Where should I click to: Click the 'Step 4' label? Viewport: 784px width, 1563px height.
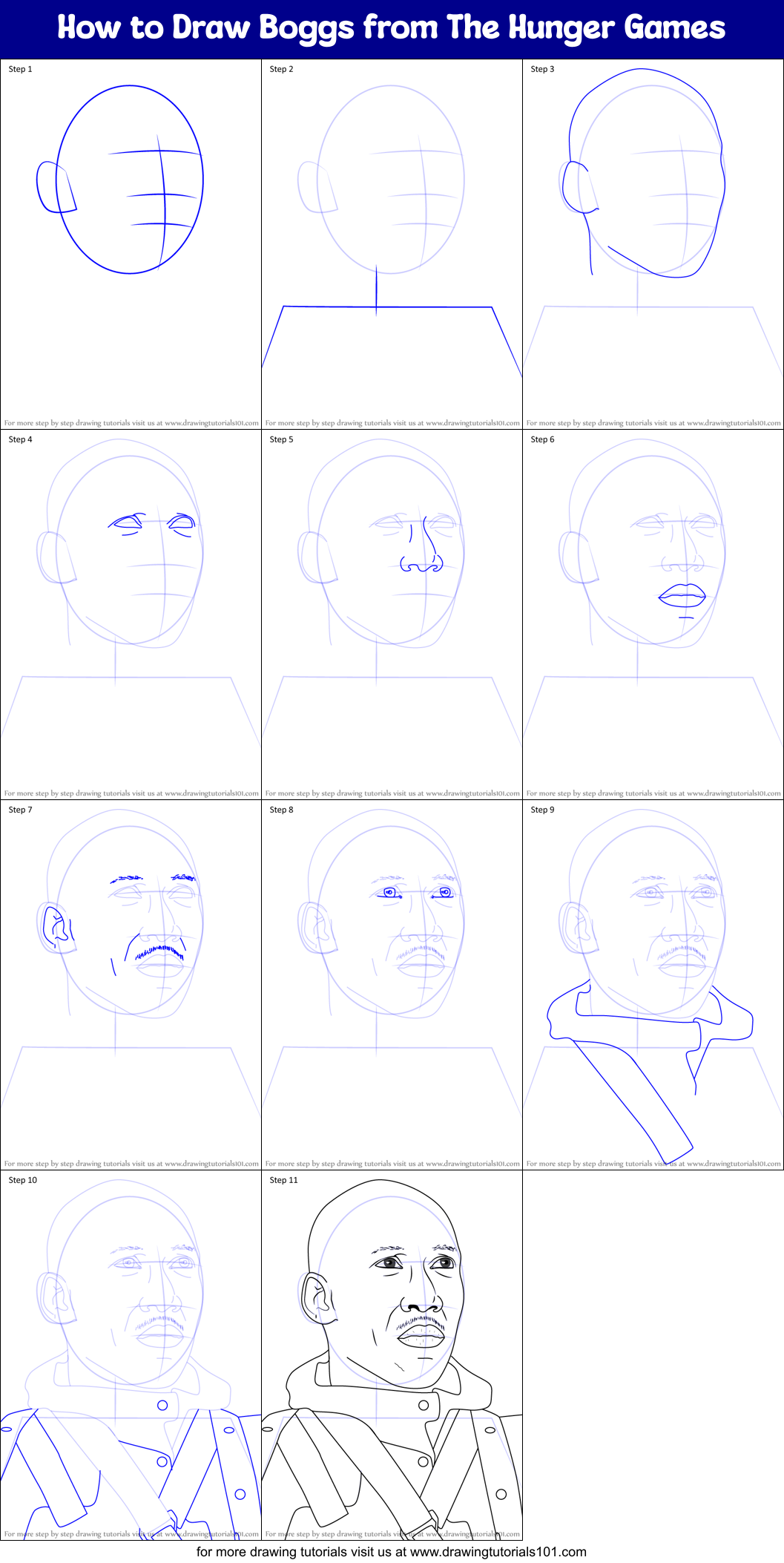pos(21,439)
